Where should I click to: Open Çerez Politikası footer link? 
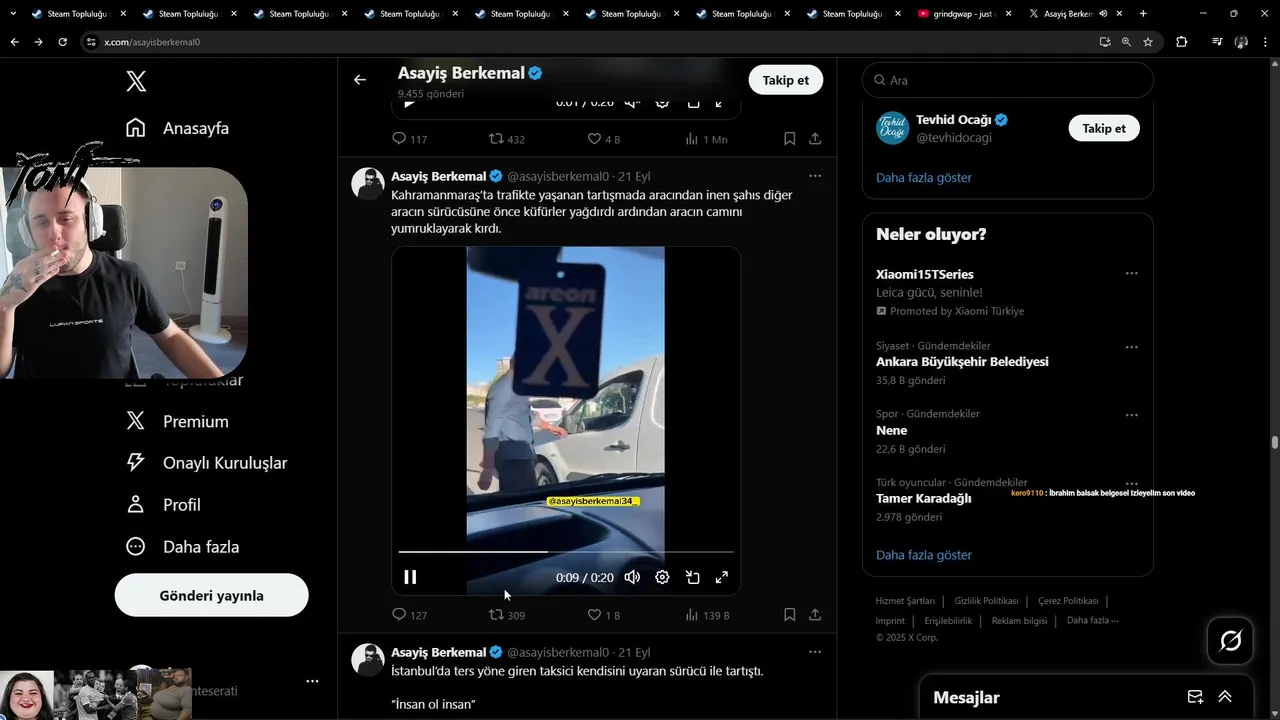coord(1068,601)
